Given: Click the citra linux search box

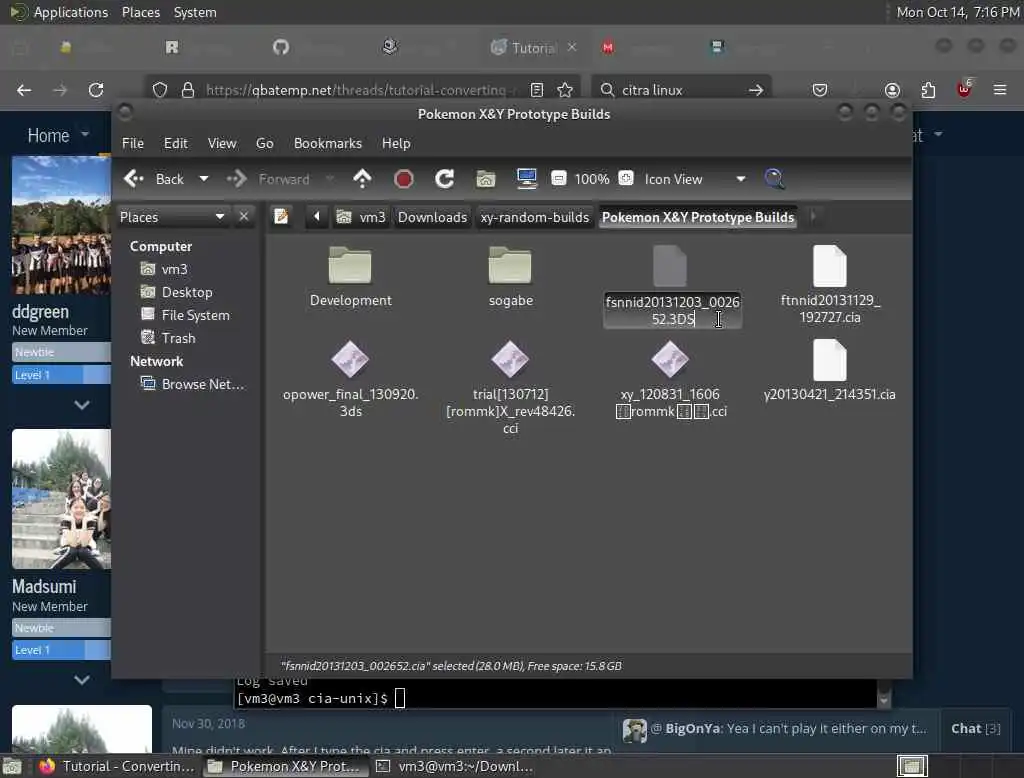Looking at the screenshot, I should point(679,90).
